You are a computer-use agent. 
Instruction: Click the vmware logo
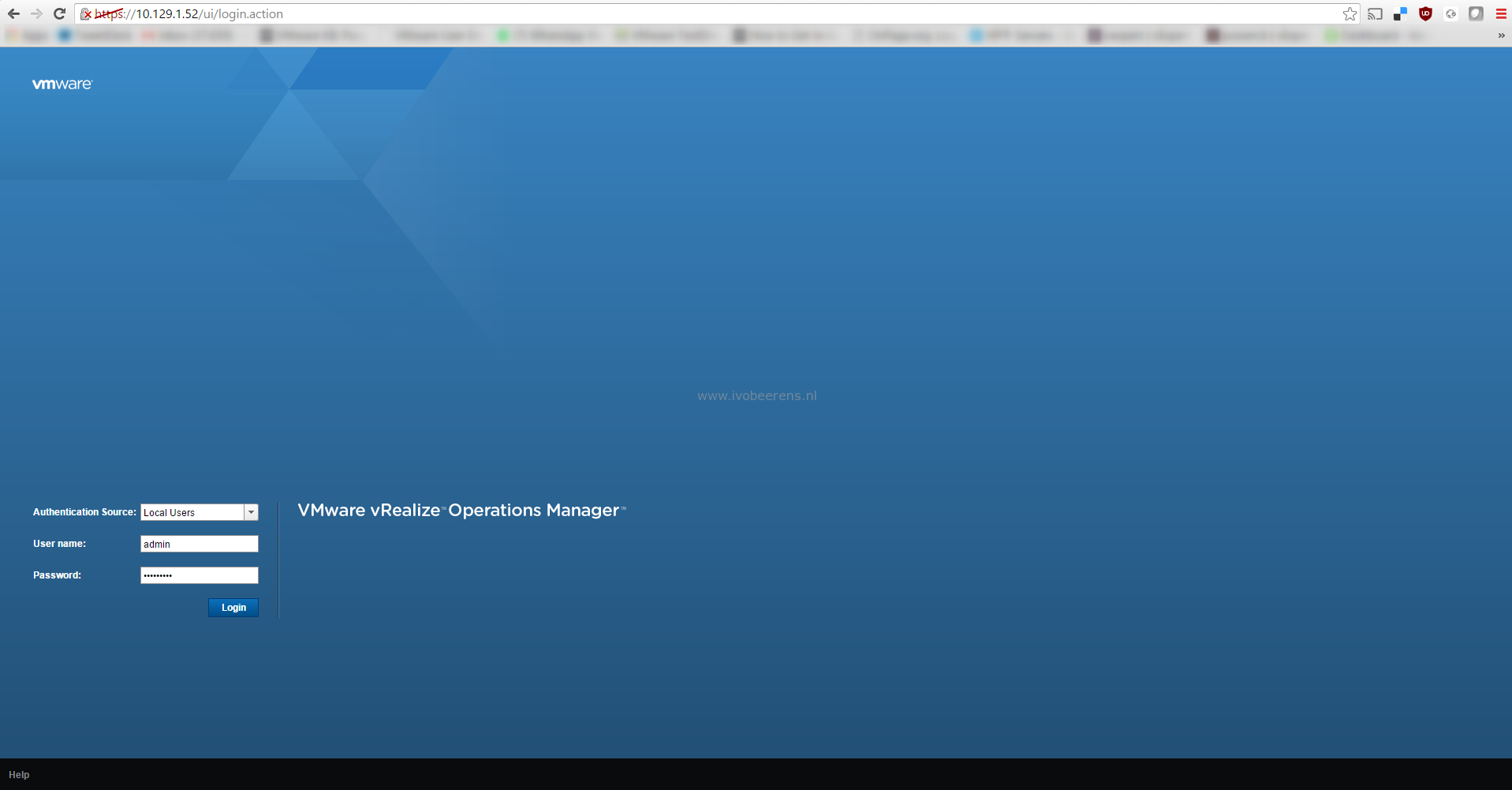(x=62, y=84)
